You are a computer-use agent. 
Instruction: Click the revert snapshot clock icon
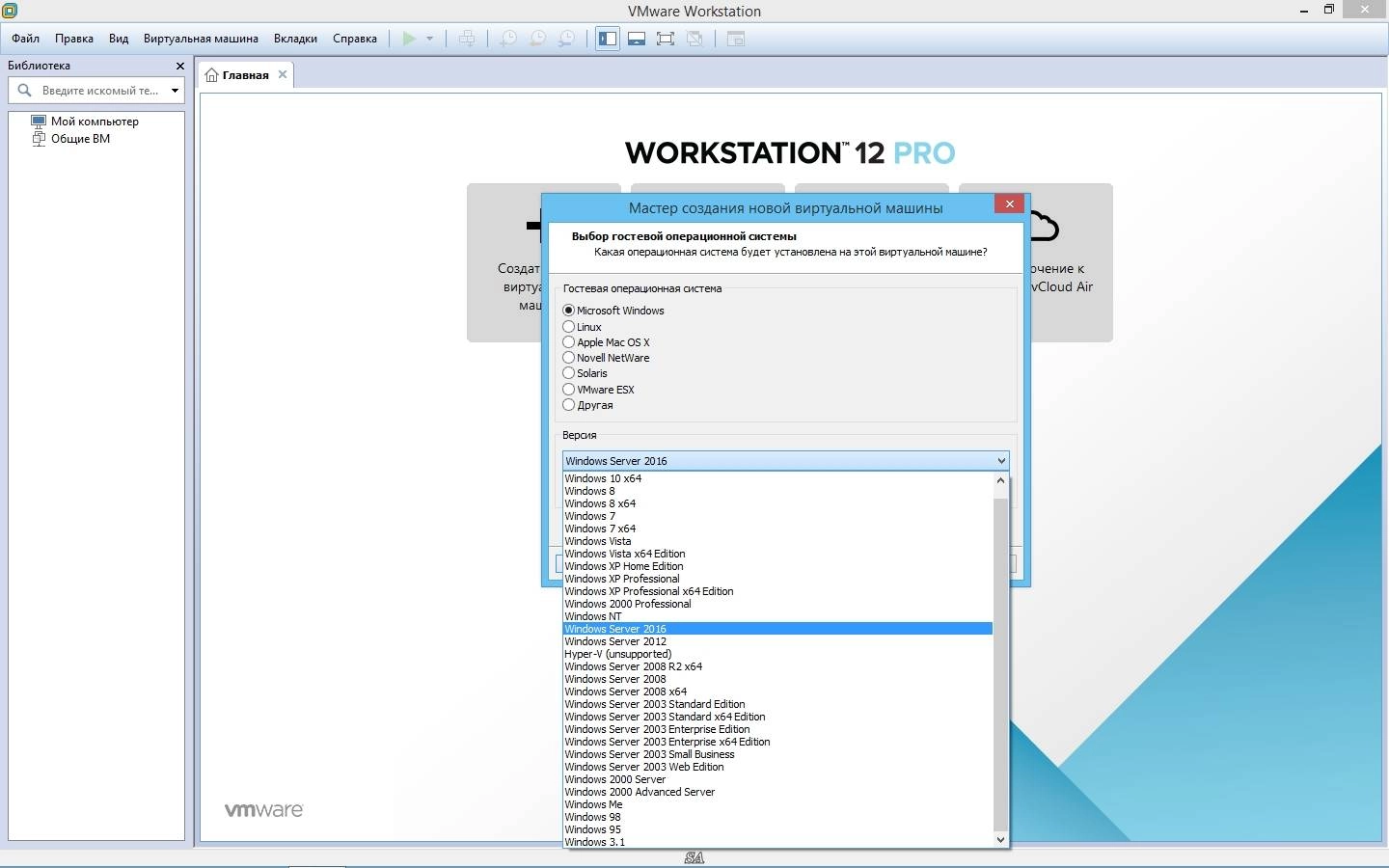538,39
